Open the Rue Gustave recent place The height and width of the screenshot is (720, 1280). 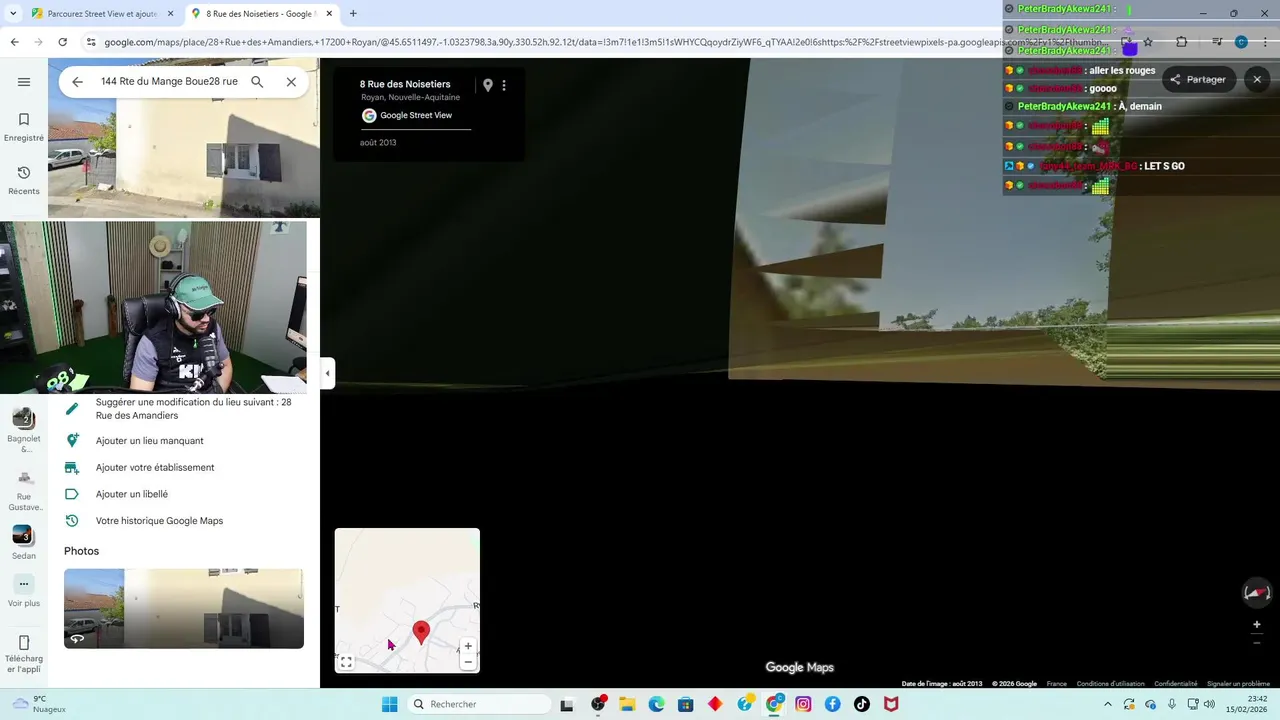click(x=24, y=490)
